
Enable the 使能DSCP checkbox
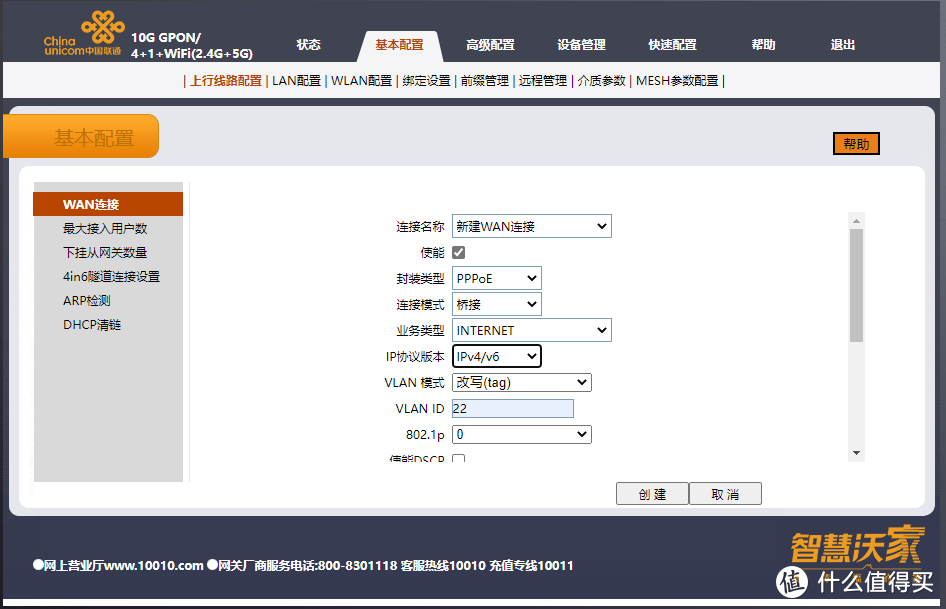pos(459,460)
